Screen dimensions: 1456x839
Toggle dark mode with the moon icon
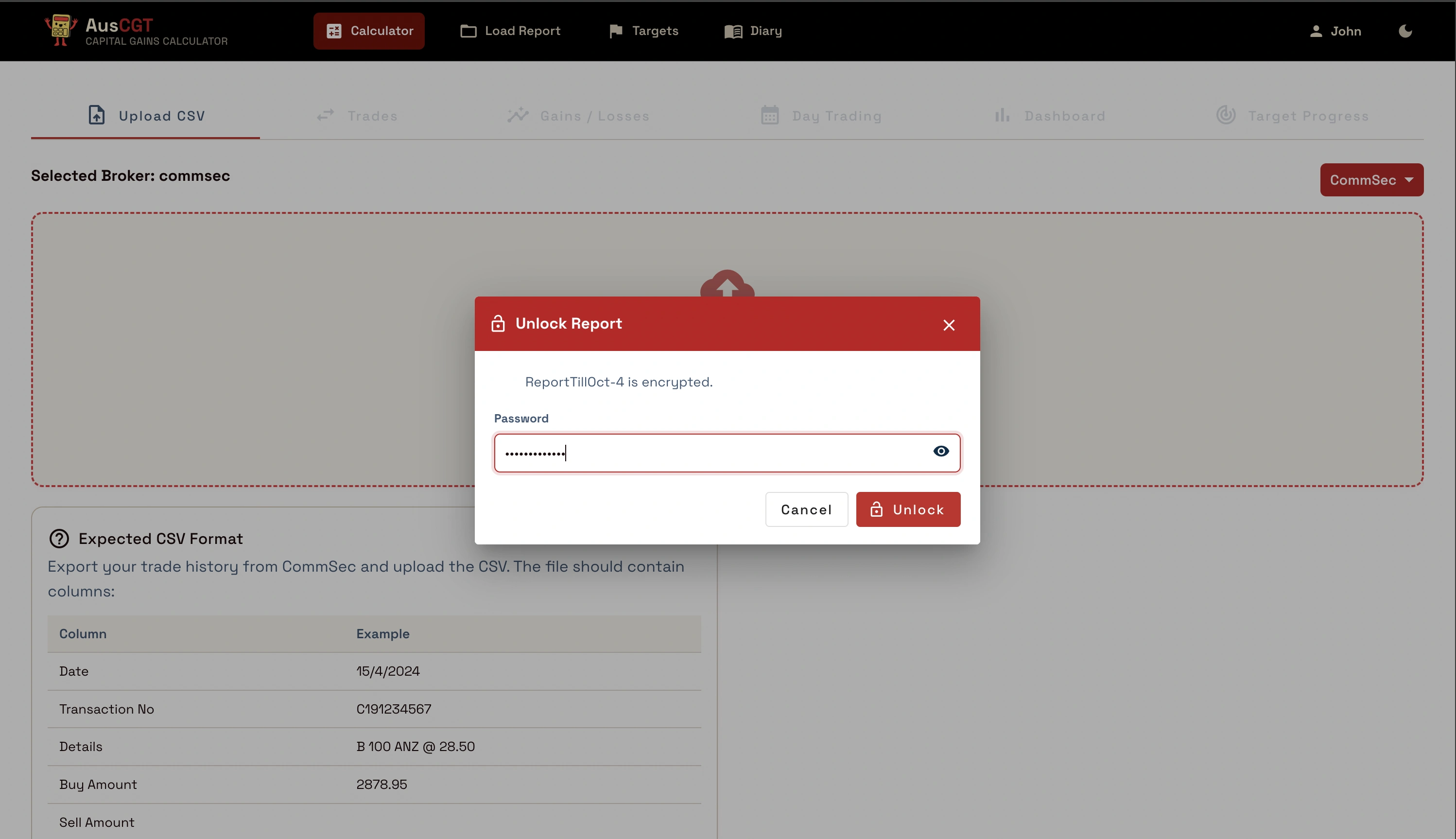coord(1405,31)
